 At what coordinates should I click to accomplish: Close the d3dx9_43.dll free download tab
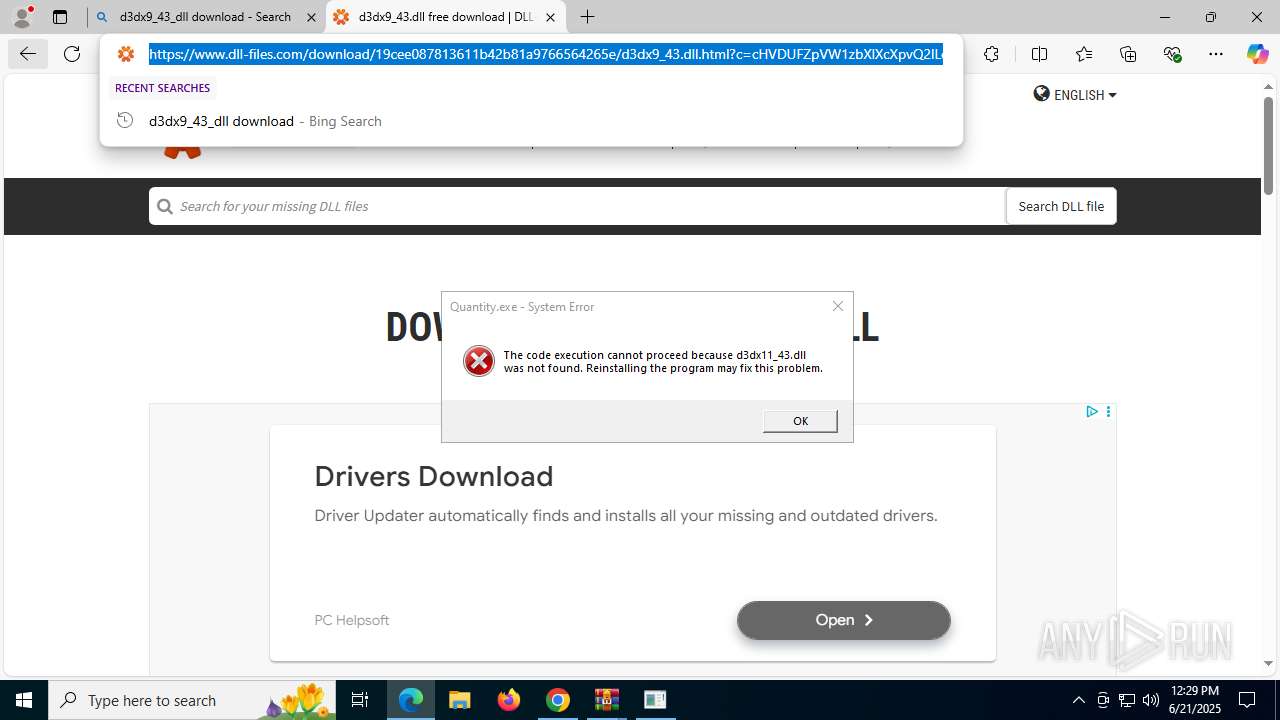point(550,17)
